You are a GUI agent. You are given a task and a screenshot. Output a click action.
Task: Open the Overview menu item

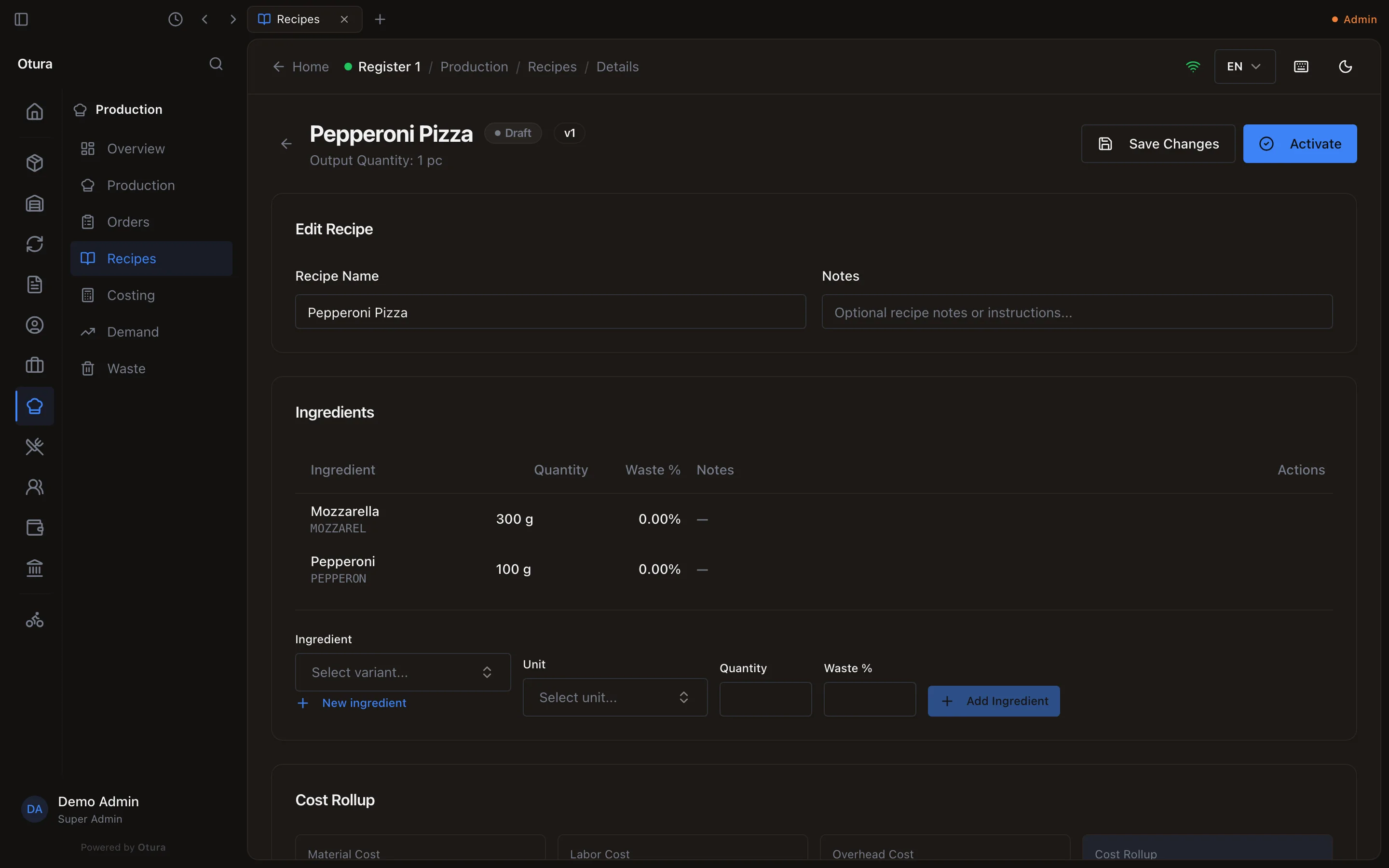pos(151,149)
